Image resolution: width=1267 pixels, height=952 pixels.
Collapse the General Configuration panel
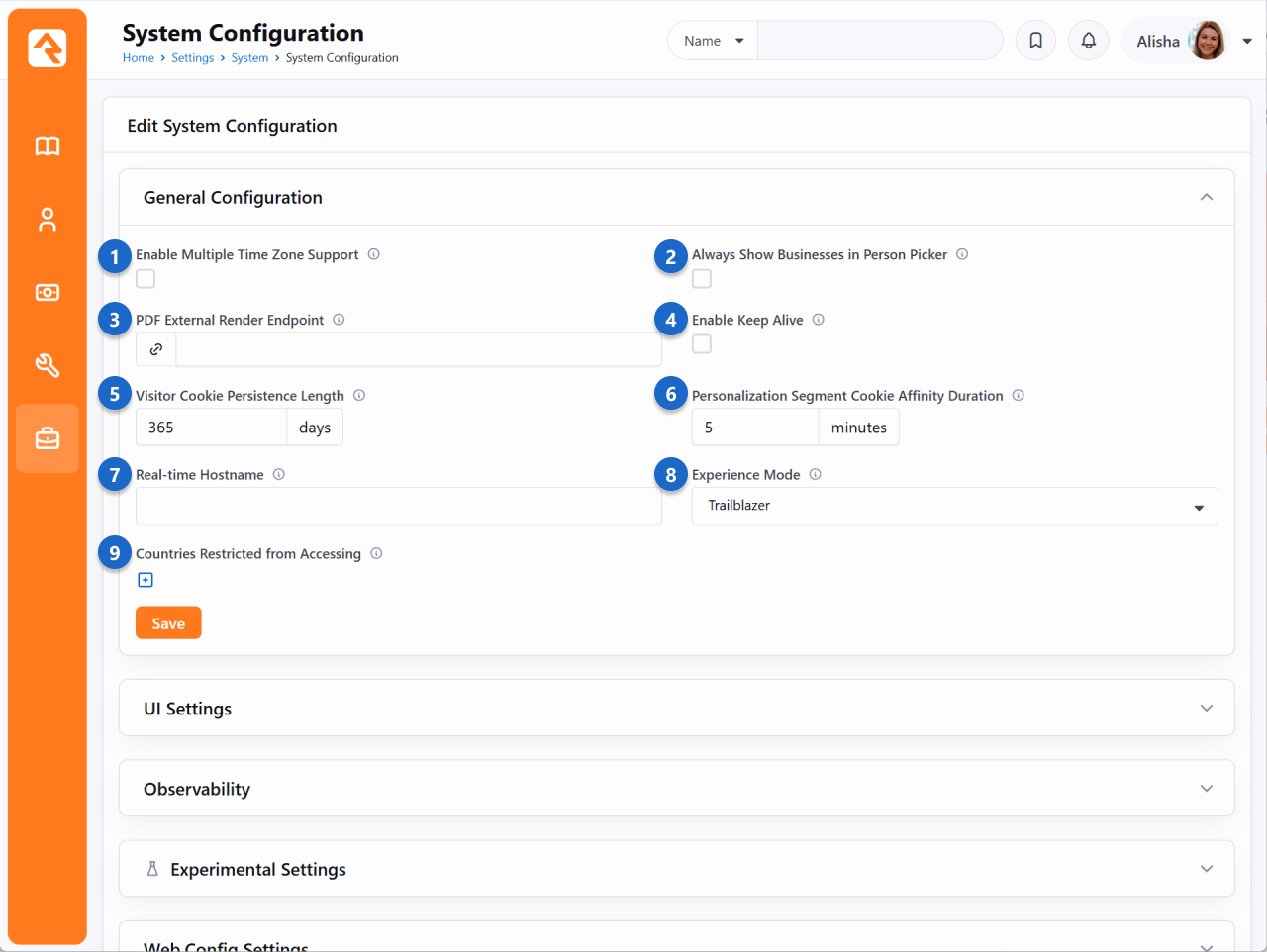point(1206,197)
